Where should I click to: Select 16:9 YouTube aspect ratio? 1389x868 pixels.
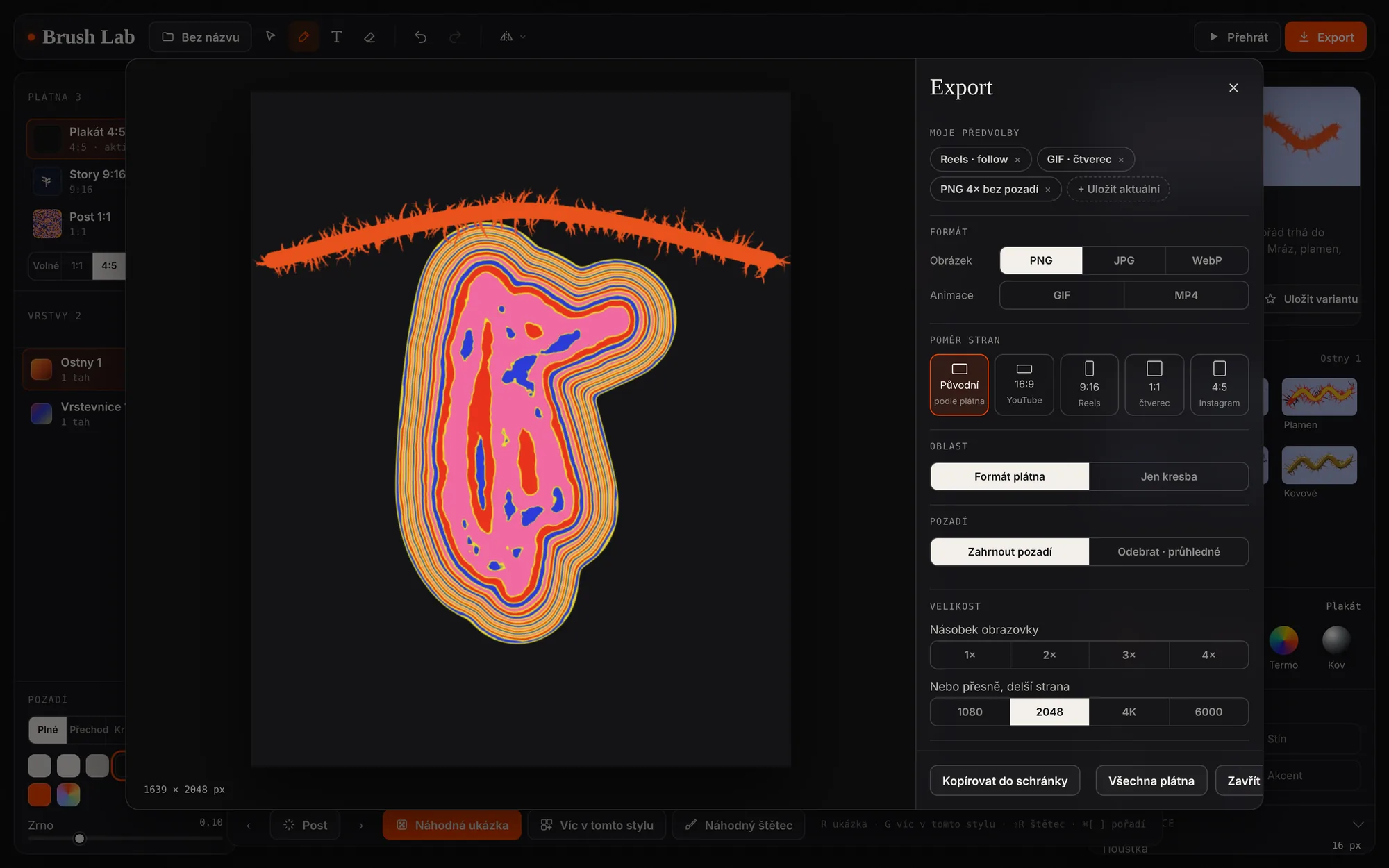coord(1024,385)
